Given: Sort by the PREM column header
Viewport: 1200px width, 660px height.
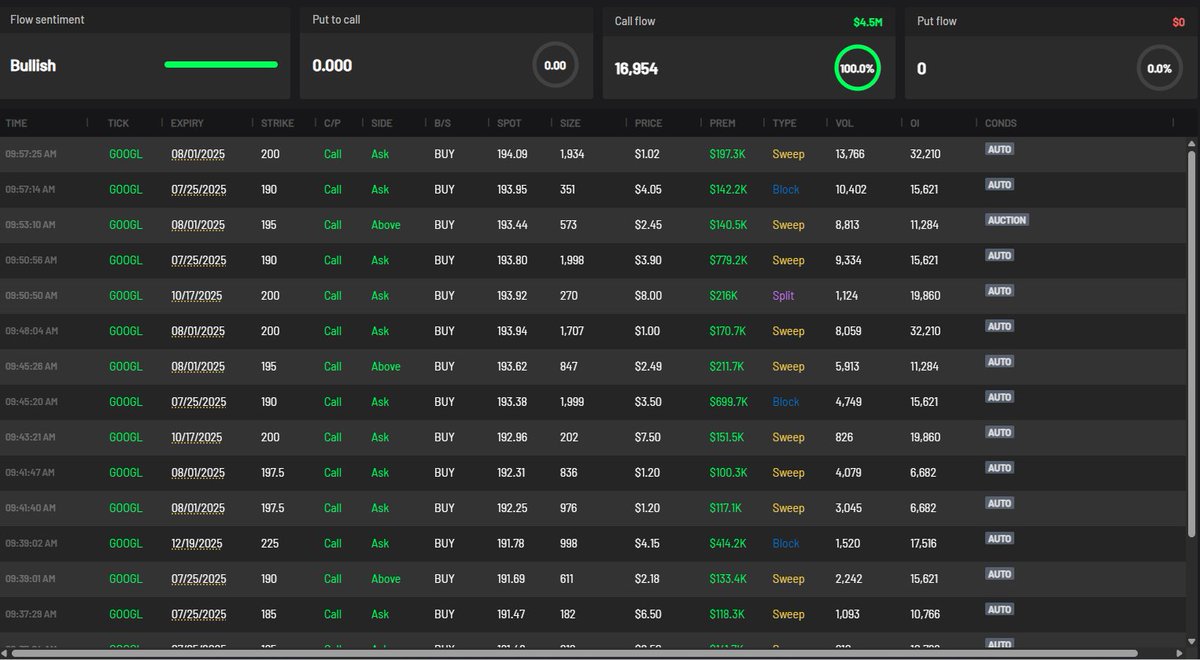Looking at the screenshot, I should pos(722,123).
